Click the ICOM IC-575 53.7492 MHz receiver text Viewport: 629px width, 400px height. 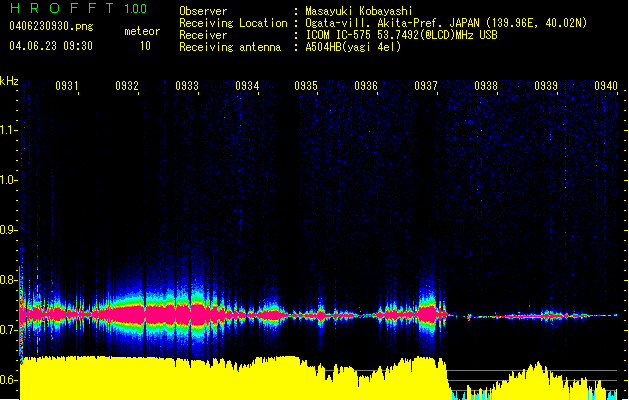coord(401,35)
